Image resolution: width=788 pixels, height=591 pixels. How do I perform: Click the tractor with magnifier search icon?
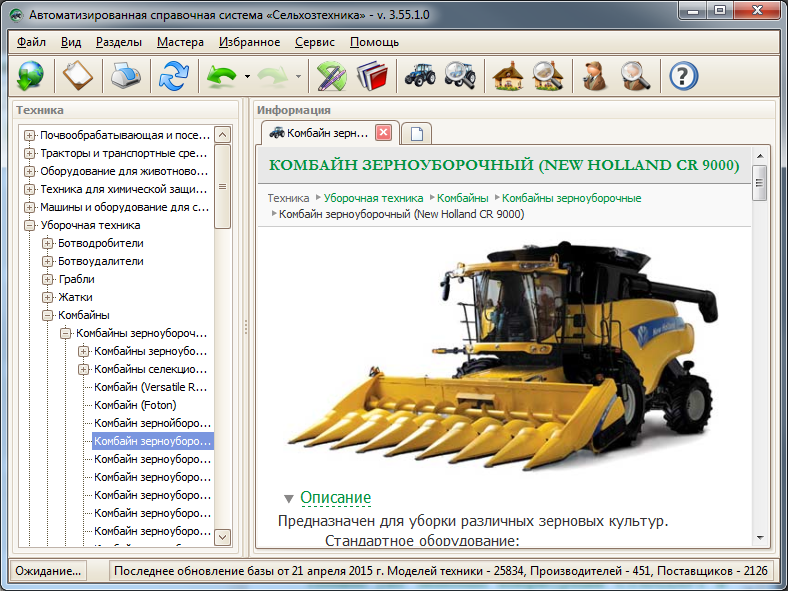point(460,76)
